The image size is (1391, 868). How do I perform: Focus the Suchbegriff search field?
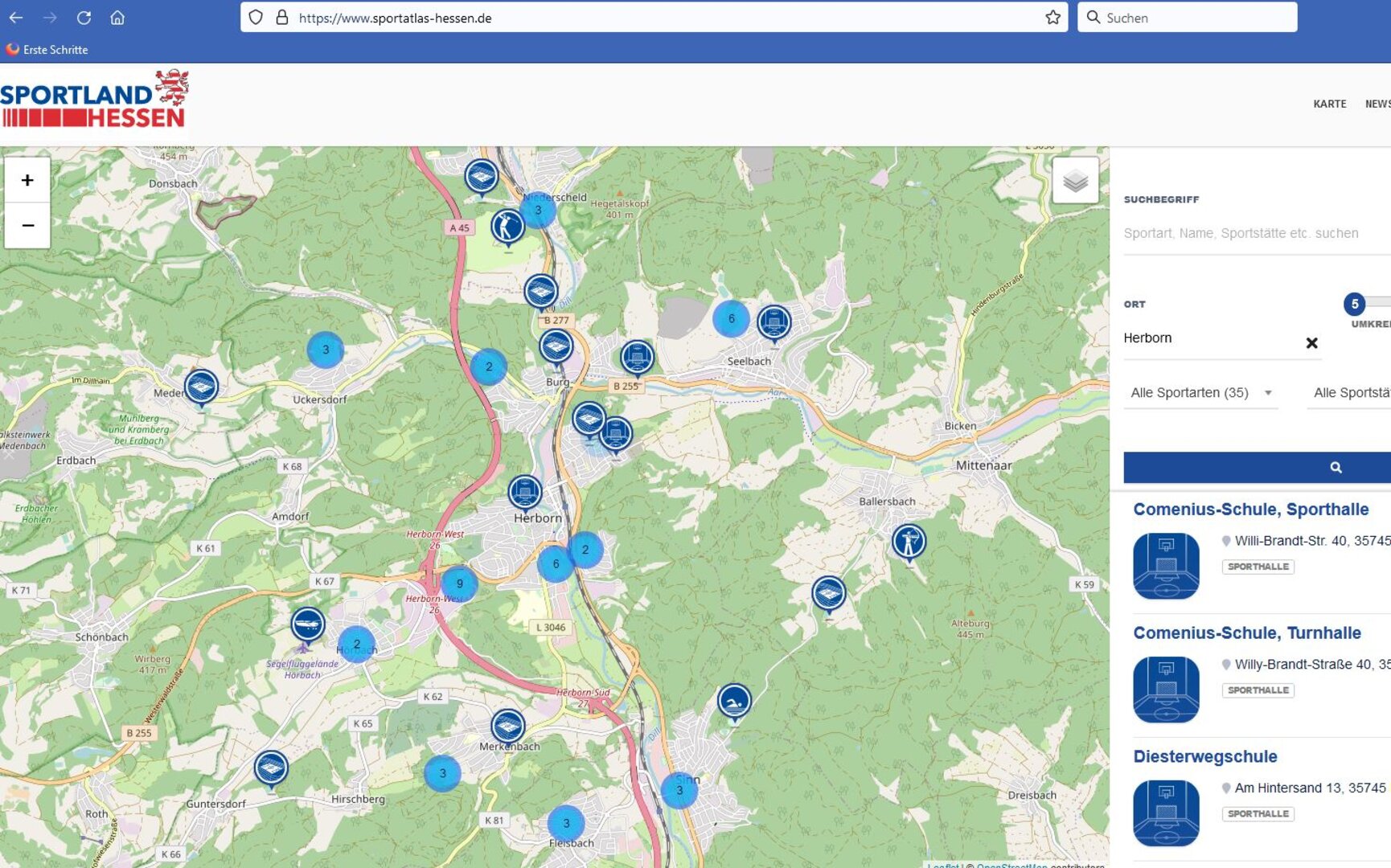1257,233
